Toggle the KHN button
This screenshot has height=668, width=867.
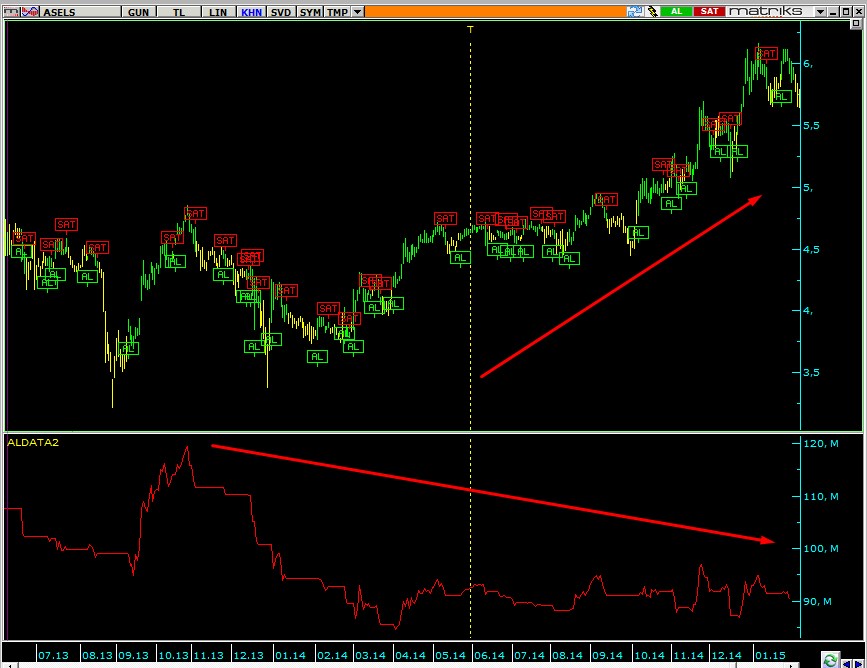point(252,12)
